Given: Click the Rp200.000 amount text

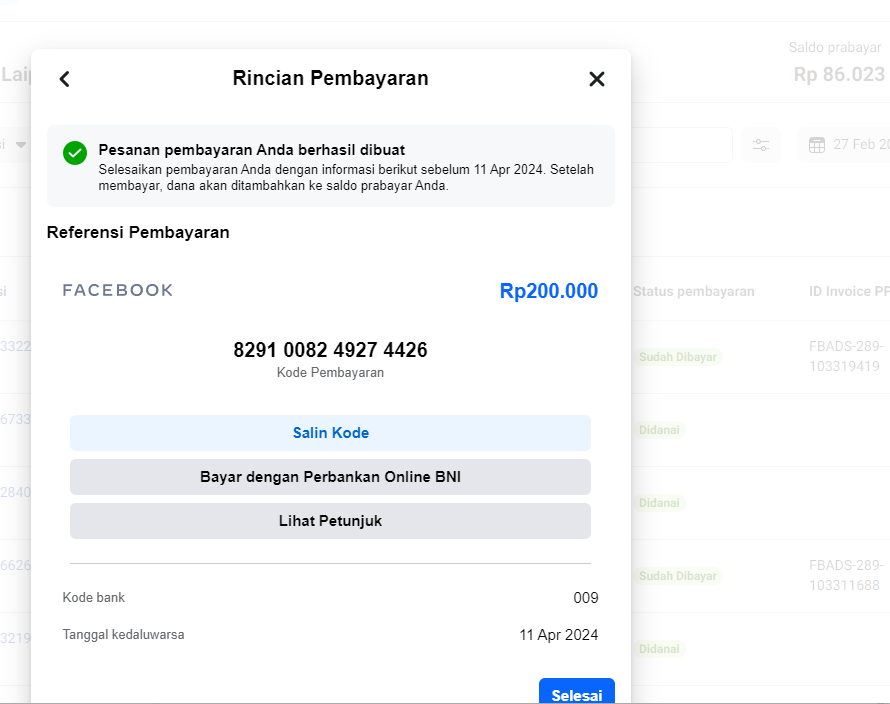Looking at the screenshot, I should [548, 291].
